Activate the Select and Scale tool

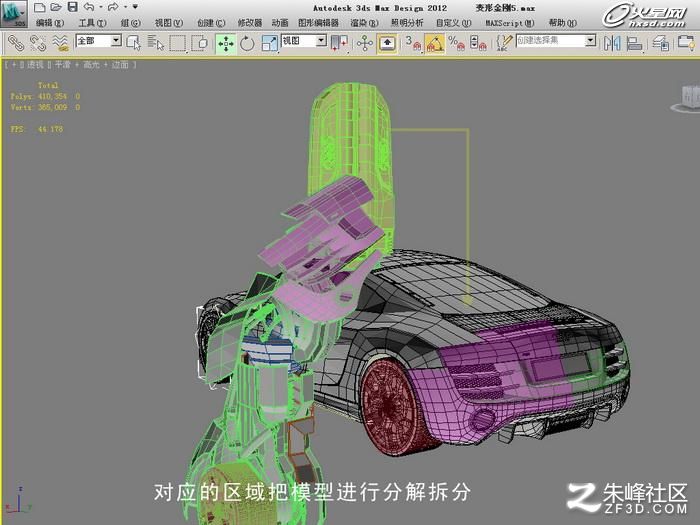269,43
